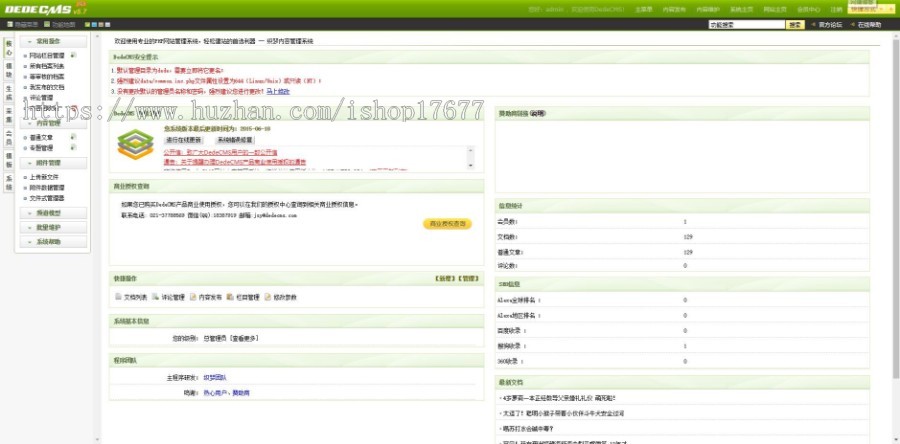Click the 隐藏菜单 hide-menu icon
Viewport: 900px width, 444px height.
coord(10,25)
